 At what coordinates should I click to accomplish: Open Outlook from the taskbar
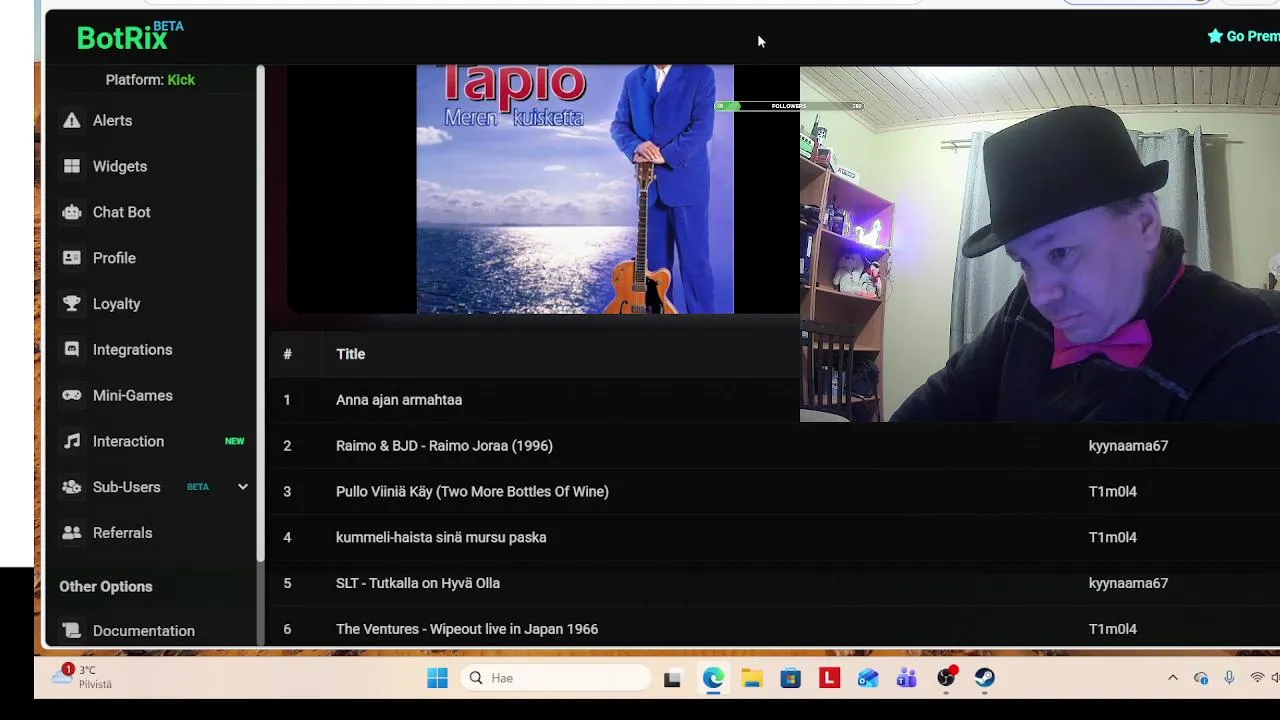[x=868, y=678]
